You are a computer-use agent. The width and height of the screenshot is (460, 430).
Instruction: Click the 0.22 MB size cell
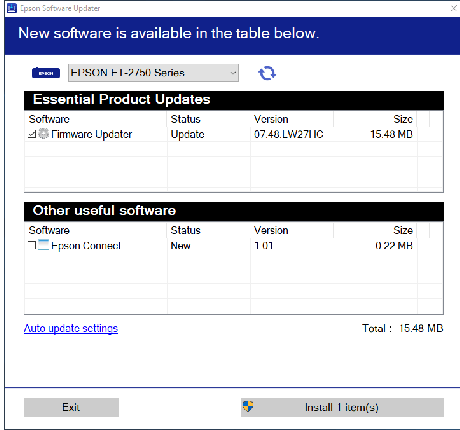click(x=394, y=246)
